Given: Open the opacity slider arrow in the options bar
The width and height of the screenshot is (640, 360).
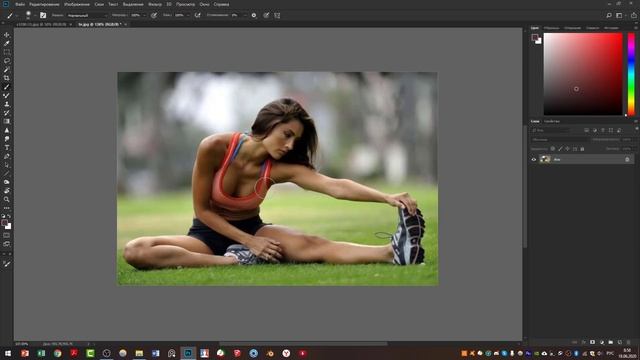Looking at the screenshot, I should (144, 15).
